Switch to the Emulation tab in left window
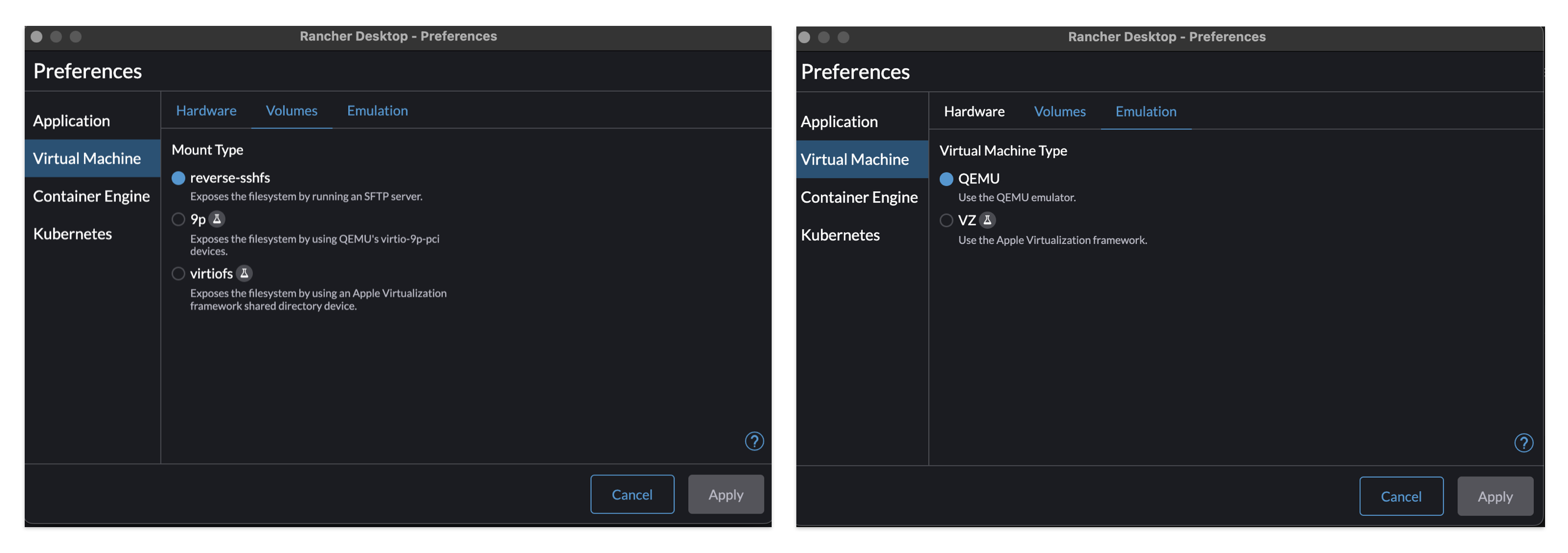Screen dimensions: 1568x553 click(x=378, y=110)
